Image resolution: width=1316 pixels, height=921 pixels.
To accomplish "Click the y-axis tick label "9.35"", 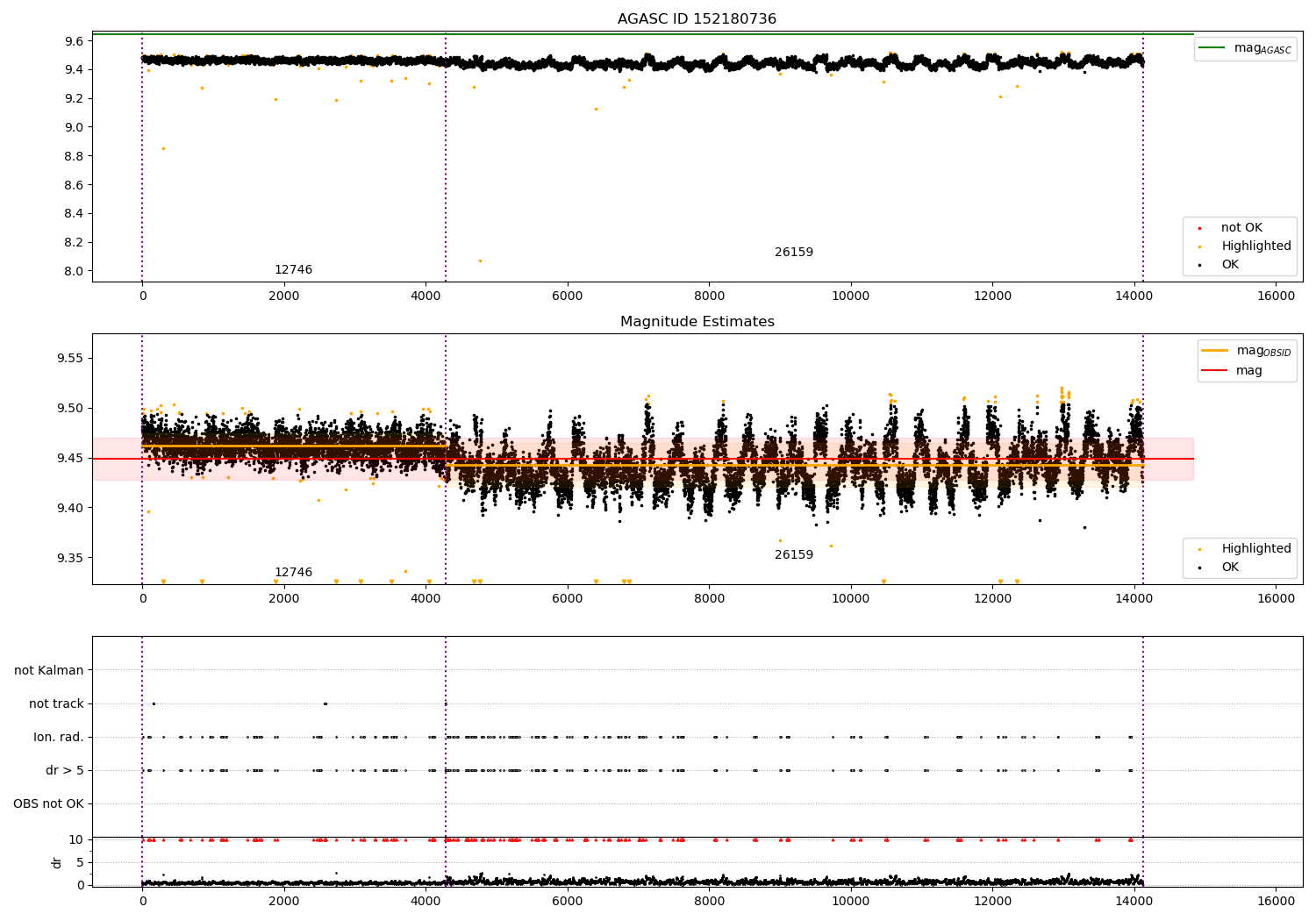I will click(x=70, y=558).
